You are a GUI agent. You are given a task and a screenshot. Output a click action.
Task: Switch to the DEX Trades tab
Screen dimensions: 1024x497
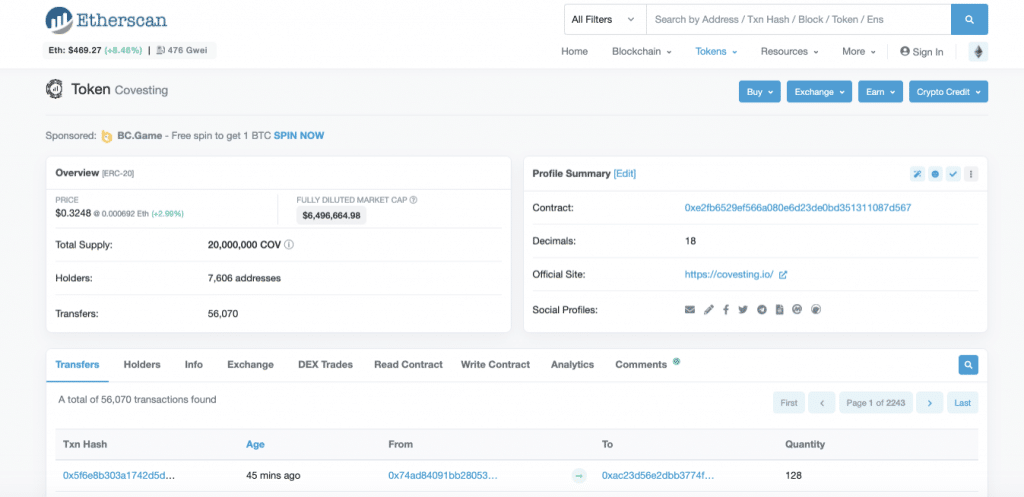coord(325,364)
